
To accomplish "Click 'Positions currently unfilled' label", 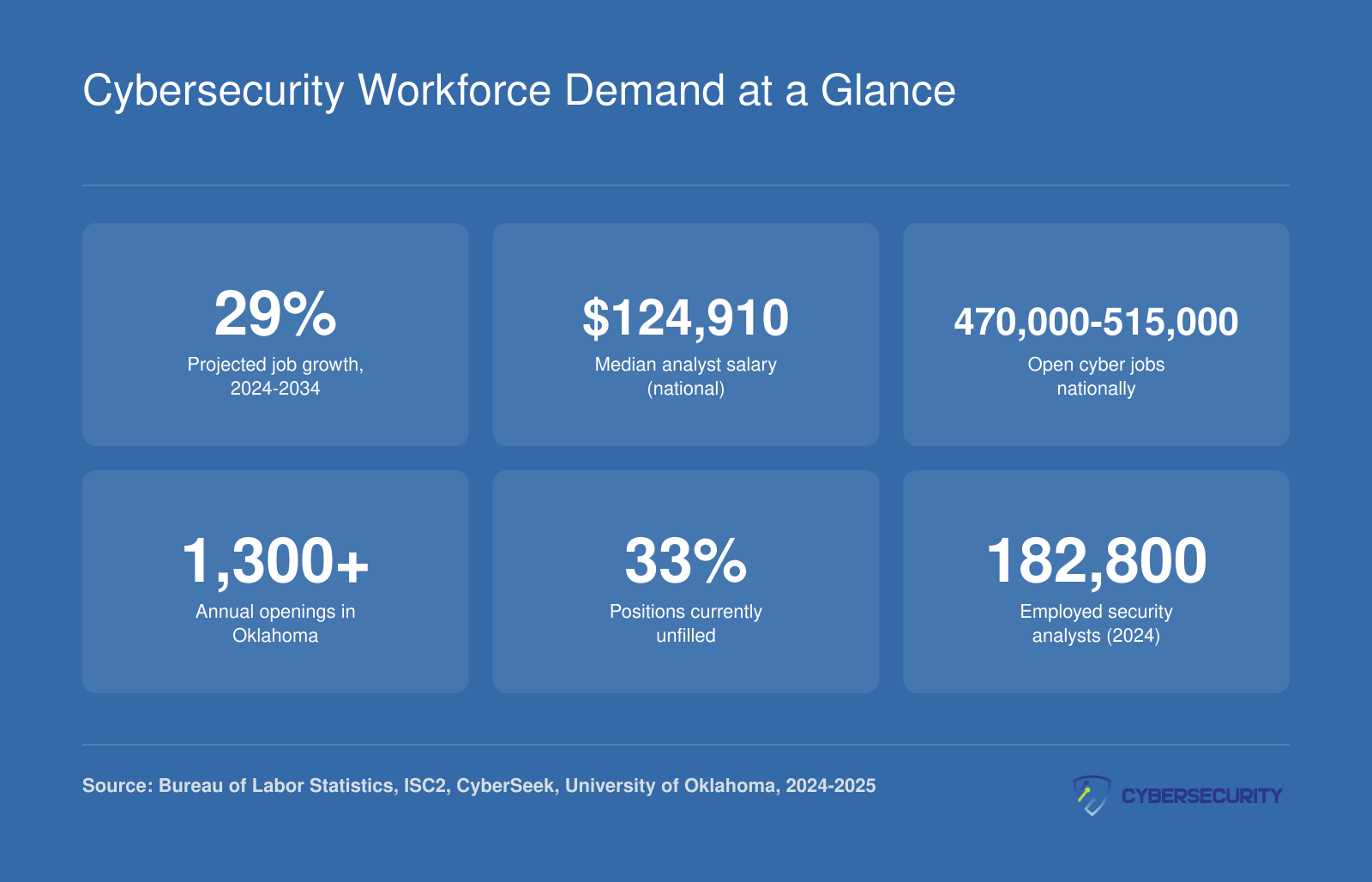I will pos(686,623).
